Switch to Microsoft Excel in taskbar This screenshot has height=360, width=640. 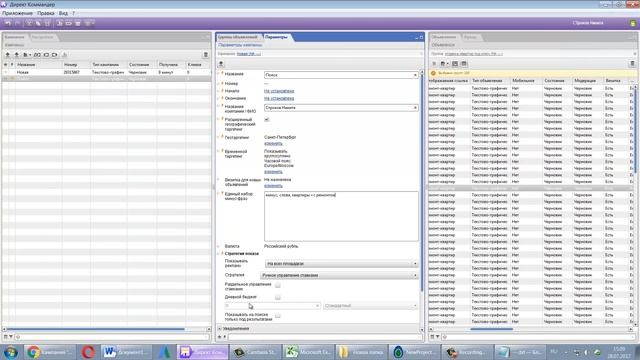click(x=309, y=352)
